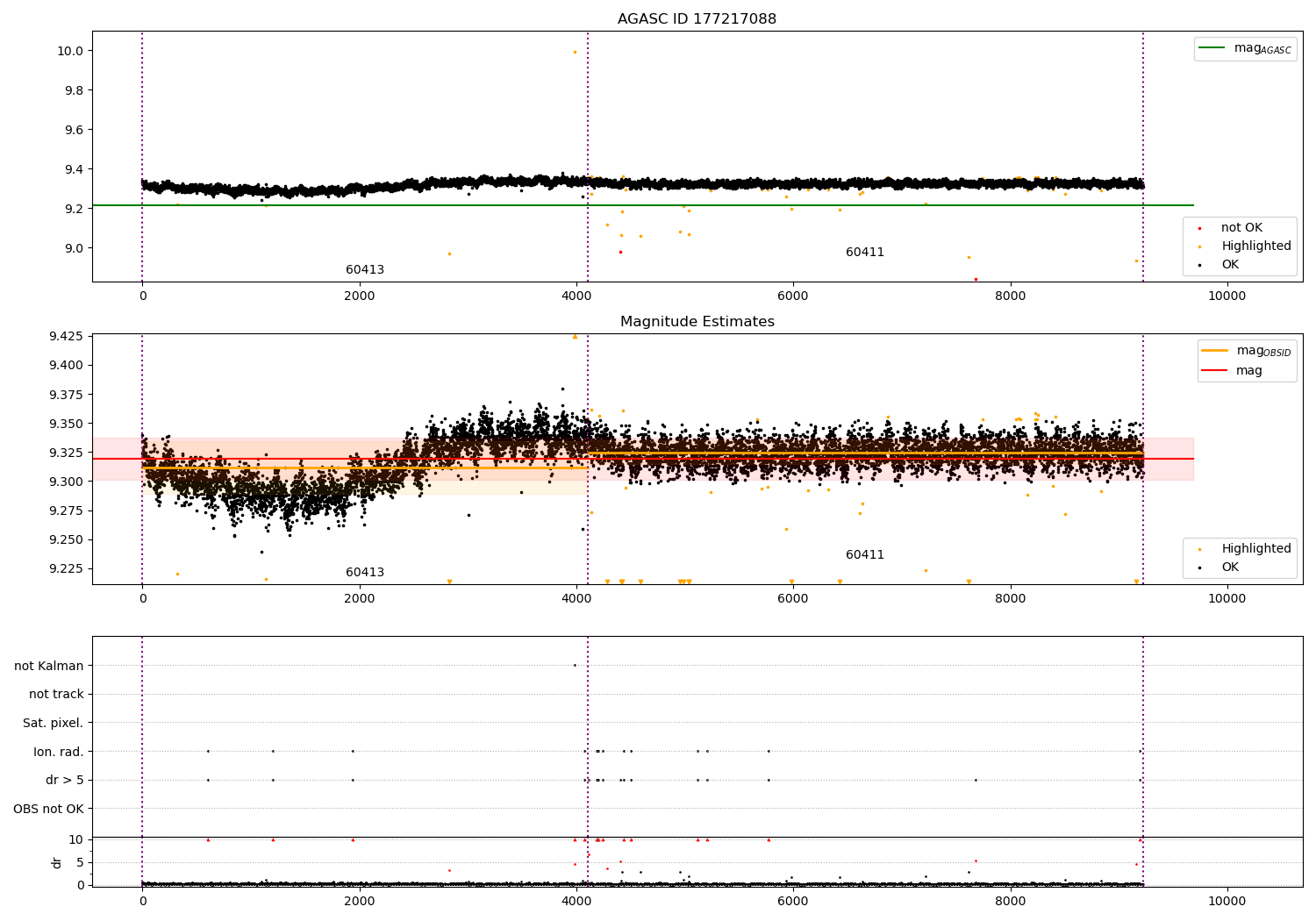Click the '60413' label in the top plot
Viewport: 1316px width, 921px height.
click(365, 270)
